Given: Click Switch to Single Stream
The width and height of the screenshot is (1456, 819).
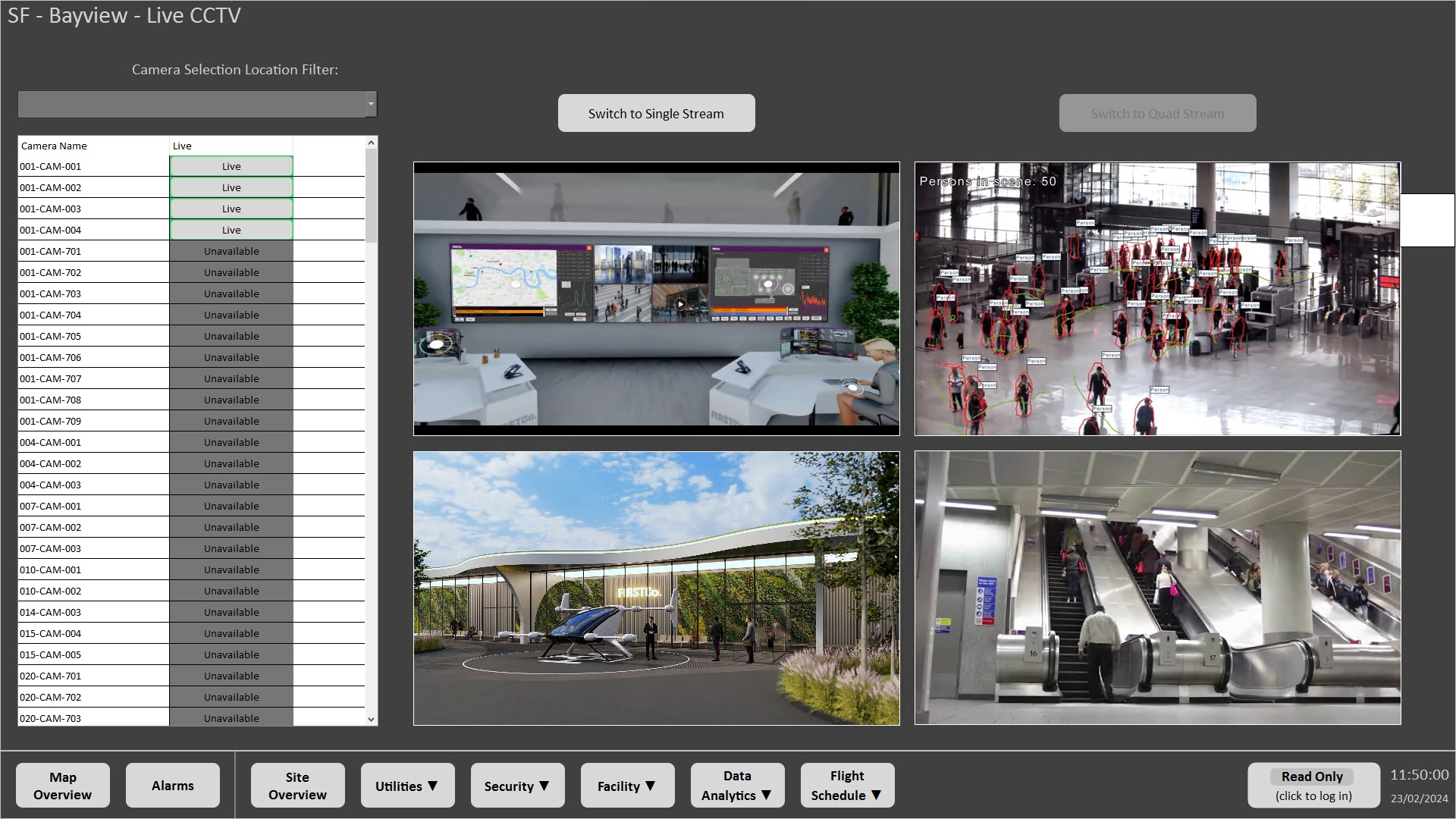Looking at the screenshot, I should click(x=656, y=113).
